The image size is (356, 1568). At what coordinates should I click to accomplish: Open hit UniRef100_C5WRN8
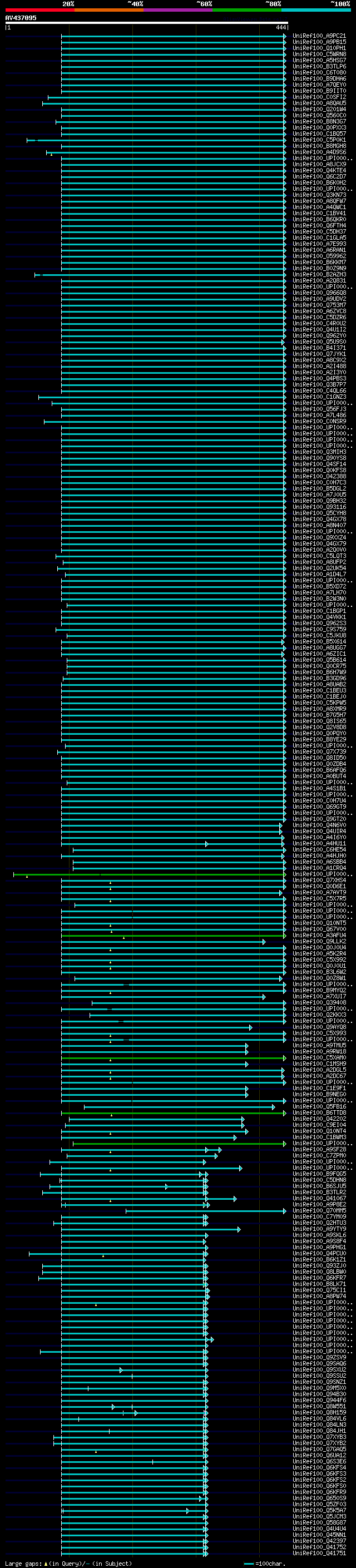(319, 54)
